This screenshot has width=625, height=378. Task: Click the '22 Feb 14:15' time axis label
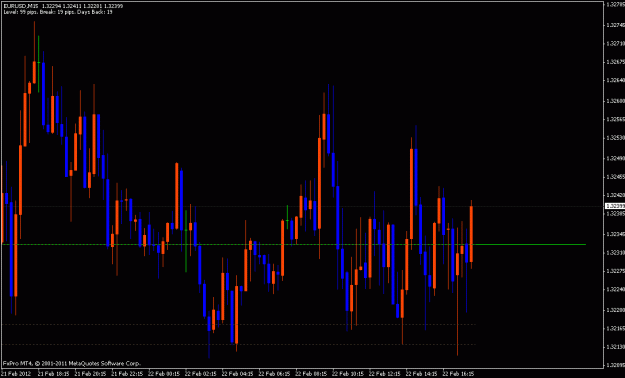[420, 374]
